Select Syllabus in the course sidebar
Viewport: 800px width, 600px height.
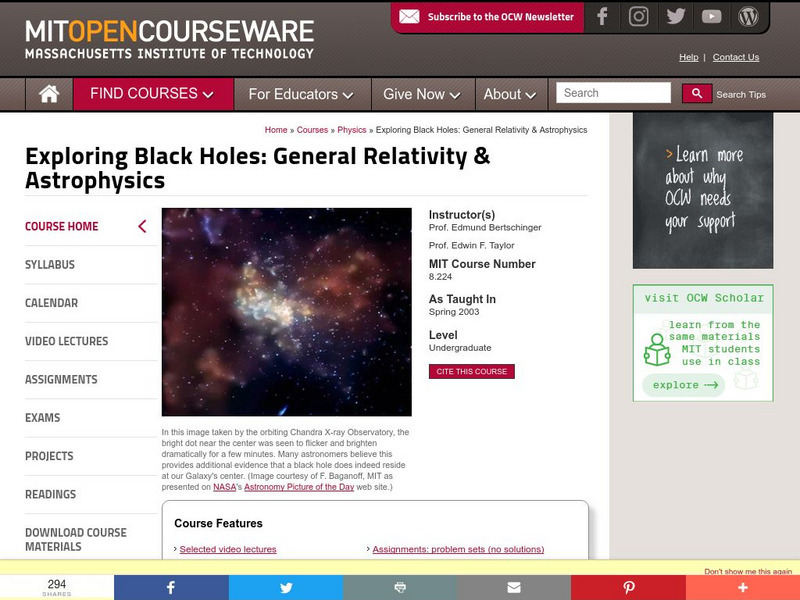click(50, 265)
